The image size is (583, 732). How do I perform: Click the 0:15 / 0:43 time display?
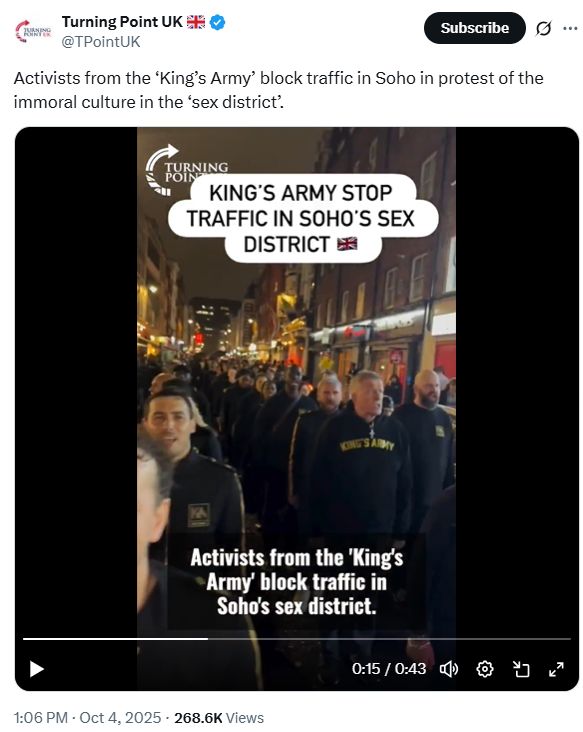click(x=389, y=669)
